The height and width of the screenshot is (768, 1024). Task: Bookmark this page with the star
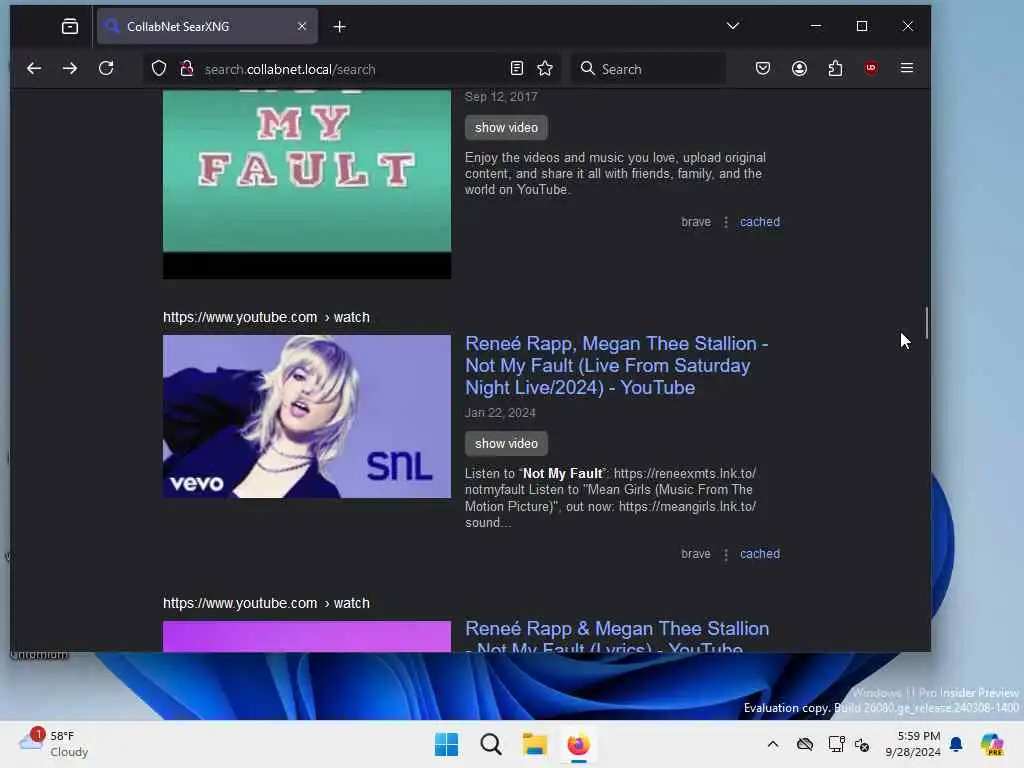(x=545, y=69)
